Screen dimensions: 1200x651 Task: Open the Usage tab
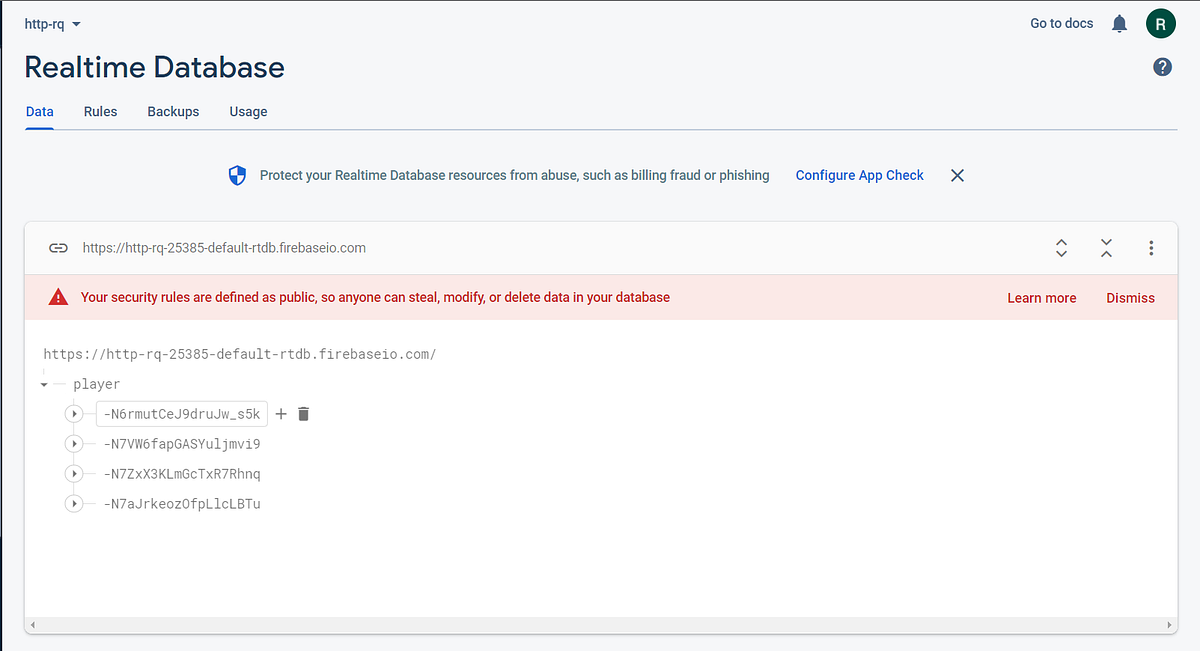point(248,112)
